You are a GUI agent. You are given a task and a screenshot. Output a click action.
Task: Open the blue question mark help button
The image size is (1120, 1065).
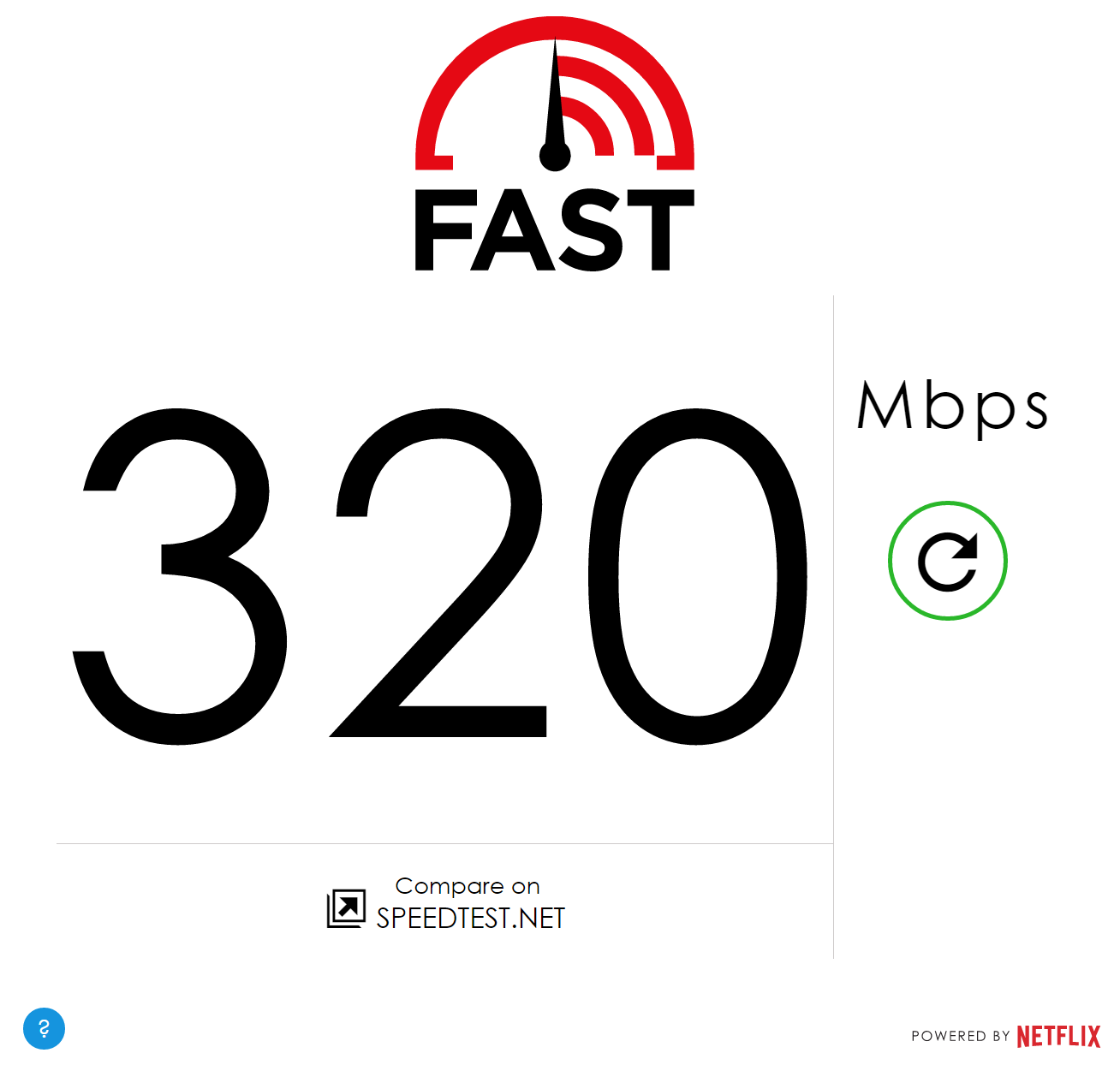pyautogui.click(x=44, y=1028)
